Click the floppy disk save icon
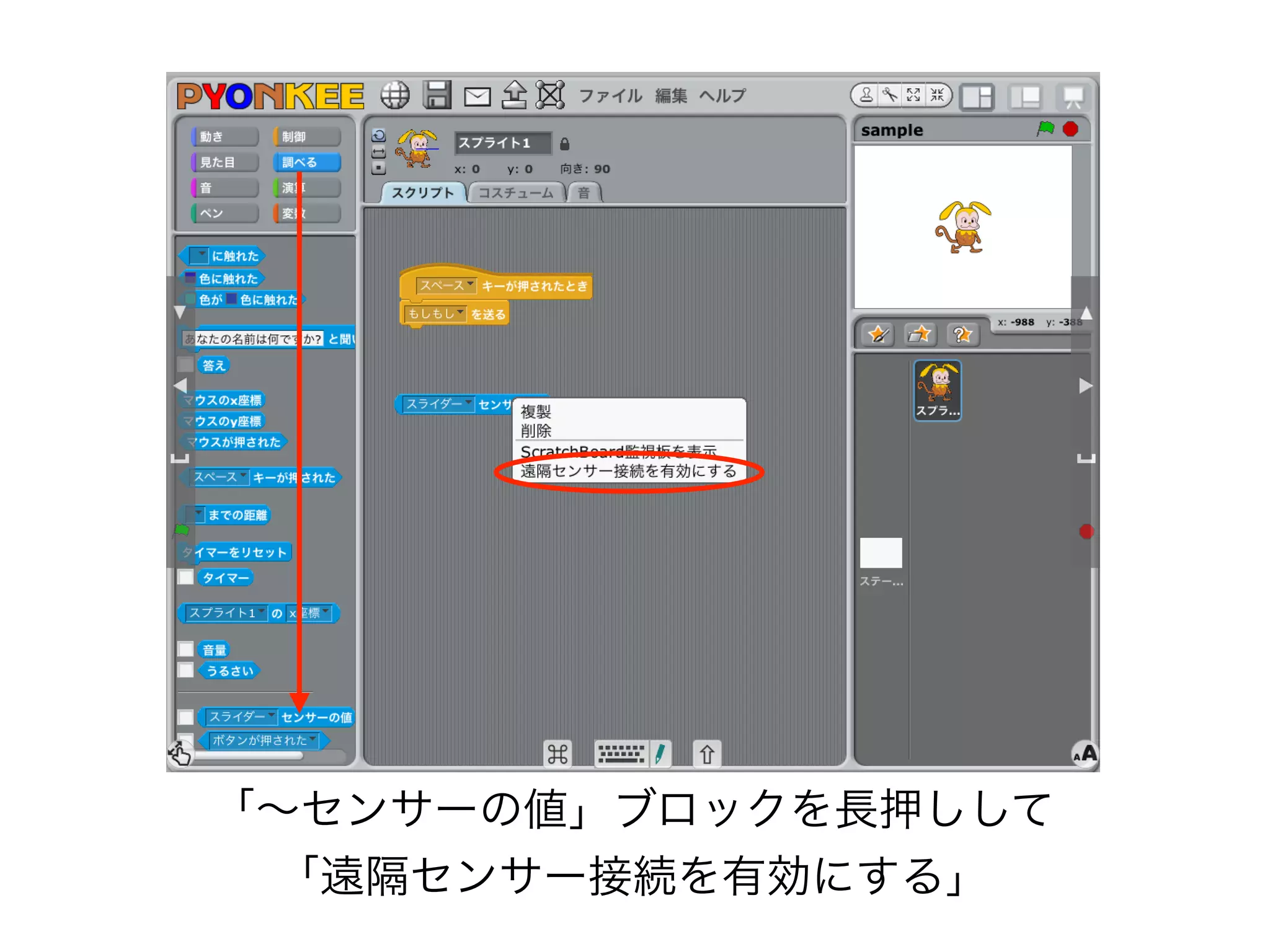The height and width of the screenshot is (952, 1270). tap(437, 95)
